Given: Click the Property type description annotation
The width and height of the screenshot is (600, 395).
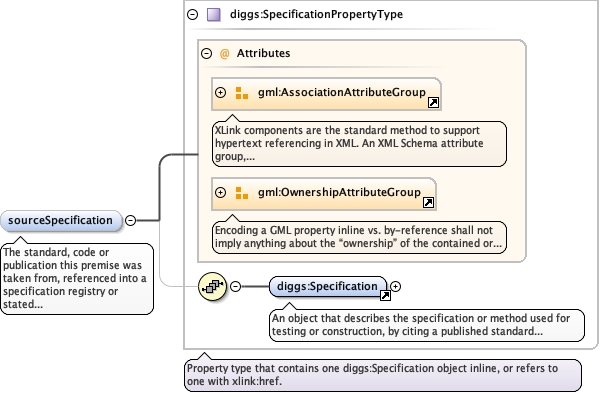Looking at the screenshot, I should tap(383, 375).
